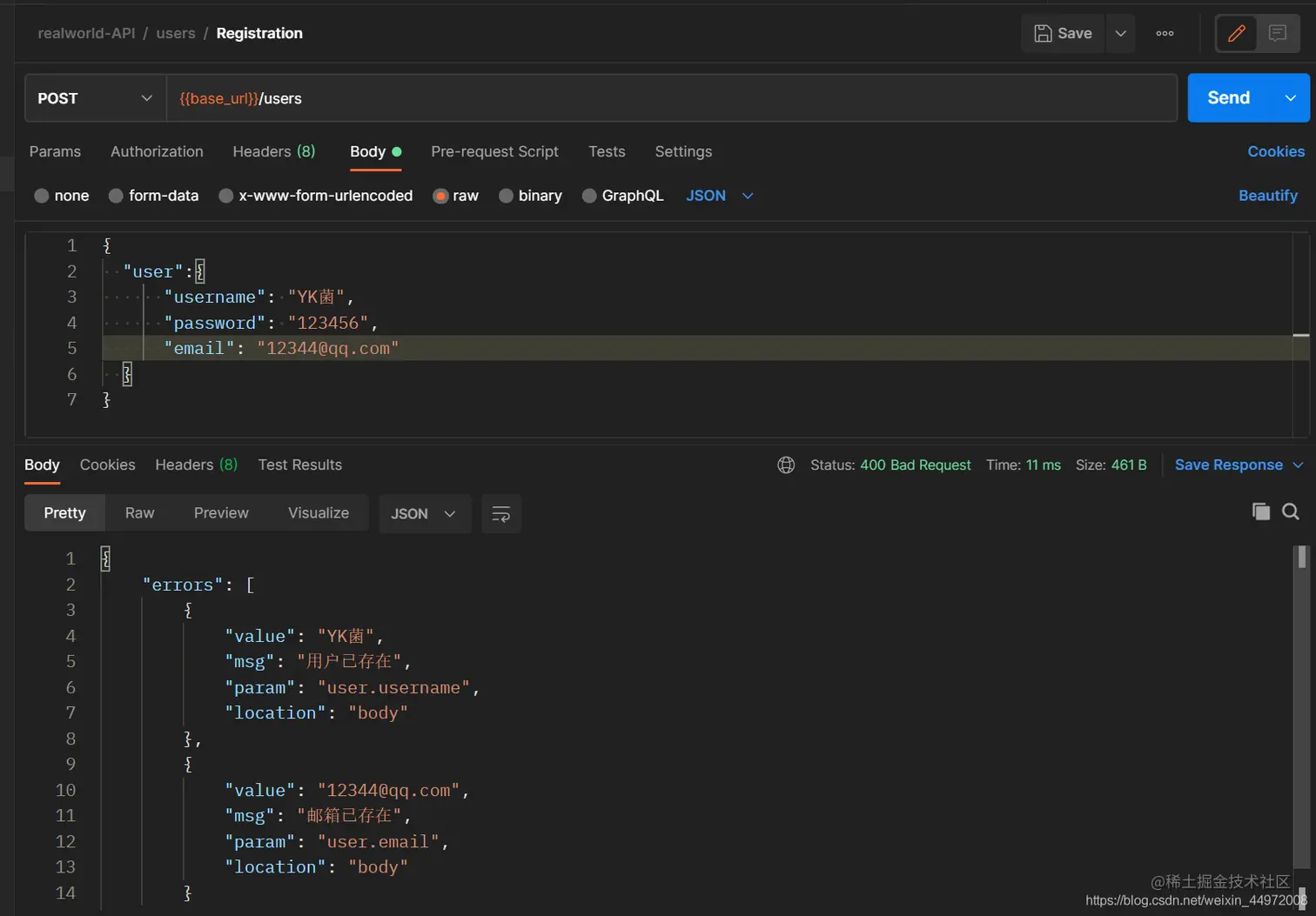
Task: Search the response with magnifier icon
Action: [1291, 511]
